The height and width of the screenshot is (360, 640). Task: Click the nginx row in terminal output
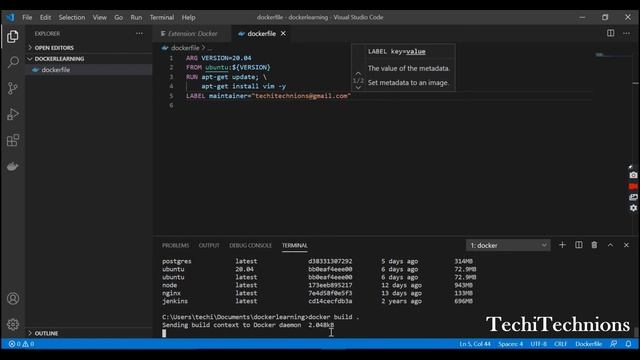[x=318, y=293]
